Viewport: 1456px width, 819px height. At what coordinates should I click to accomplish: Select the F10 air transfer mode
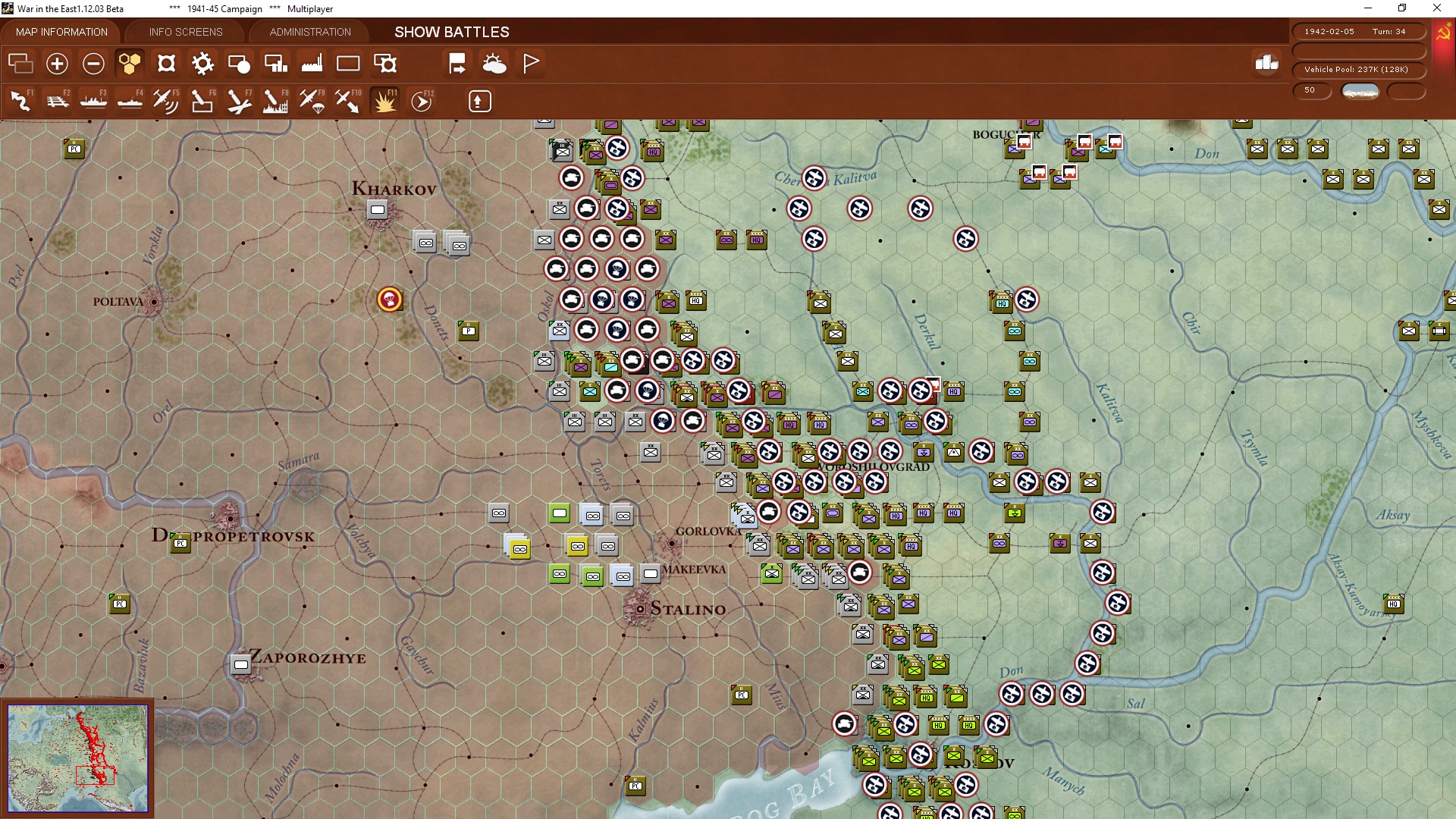click(348, 101)
